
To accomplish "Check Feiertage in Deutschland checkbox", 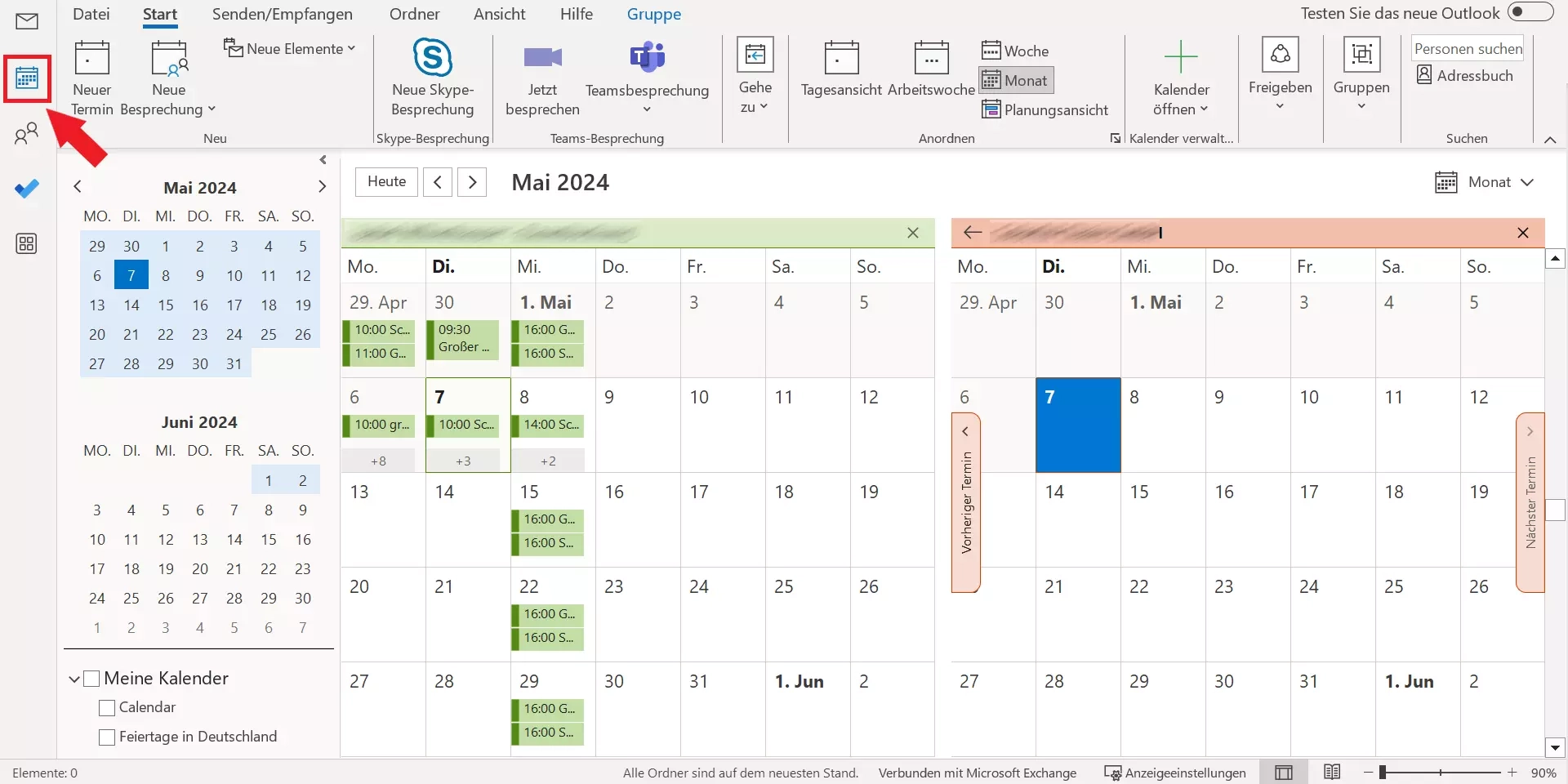I will (x=107, y=737).
